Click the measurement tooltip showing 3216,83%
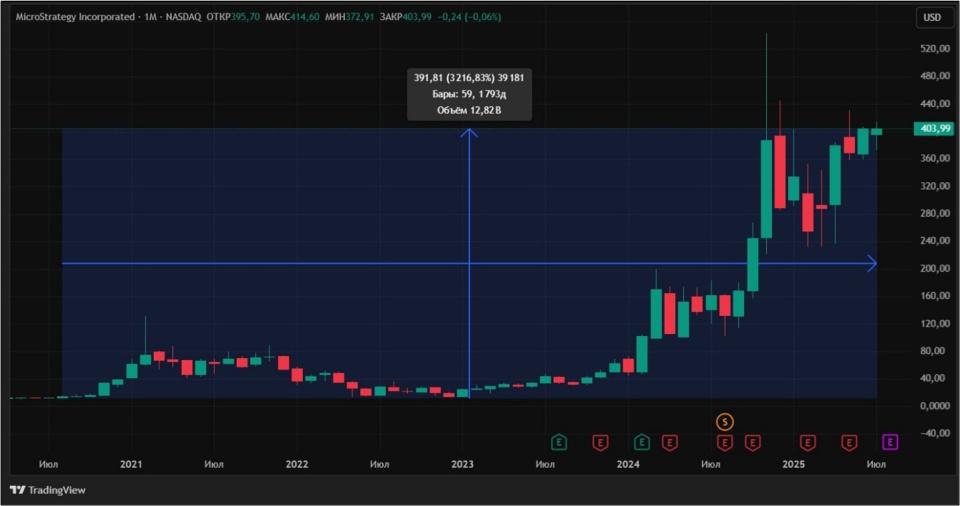 pyautogui.click(x=469, y=94)
